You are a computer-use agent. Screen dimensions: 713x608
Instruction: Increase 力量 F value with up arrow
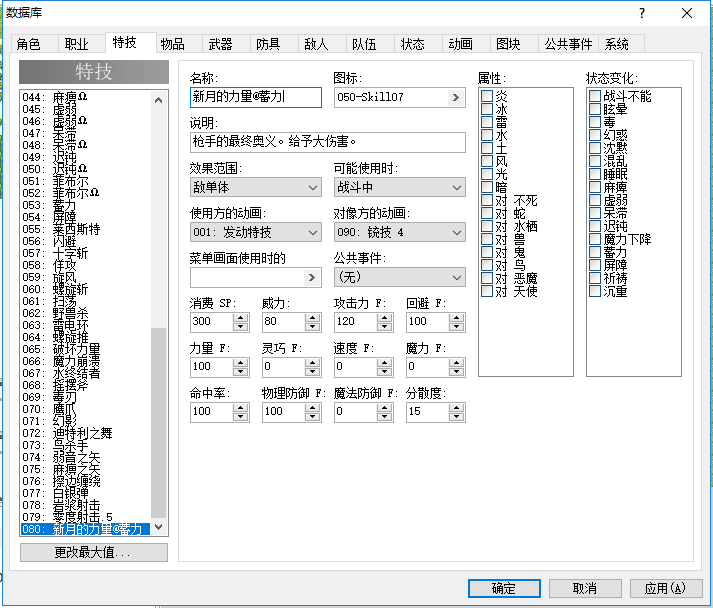[241, 362]
